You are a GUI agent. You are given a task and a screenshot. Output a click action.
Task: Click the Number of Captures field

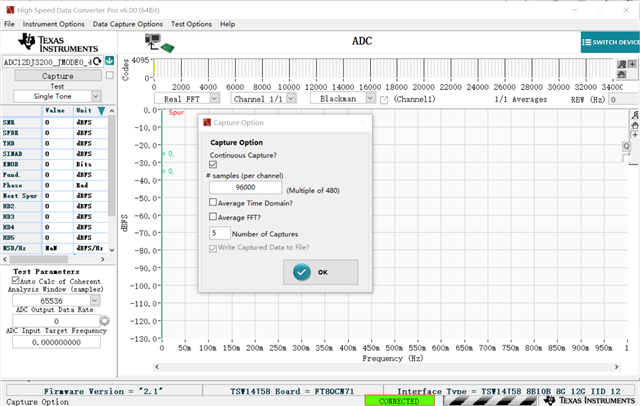click(220, 233)
